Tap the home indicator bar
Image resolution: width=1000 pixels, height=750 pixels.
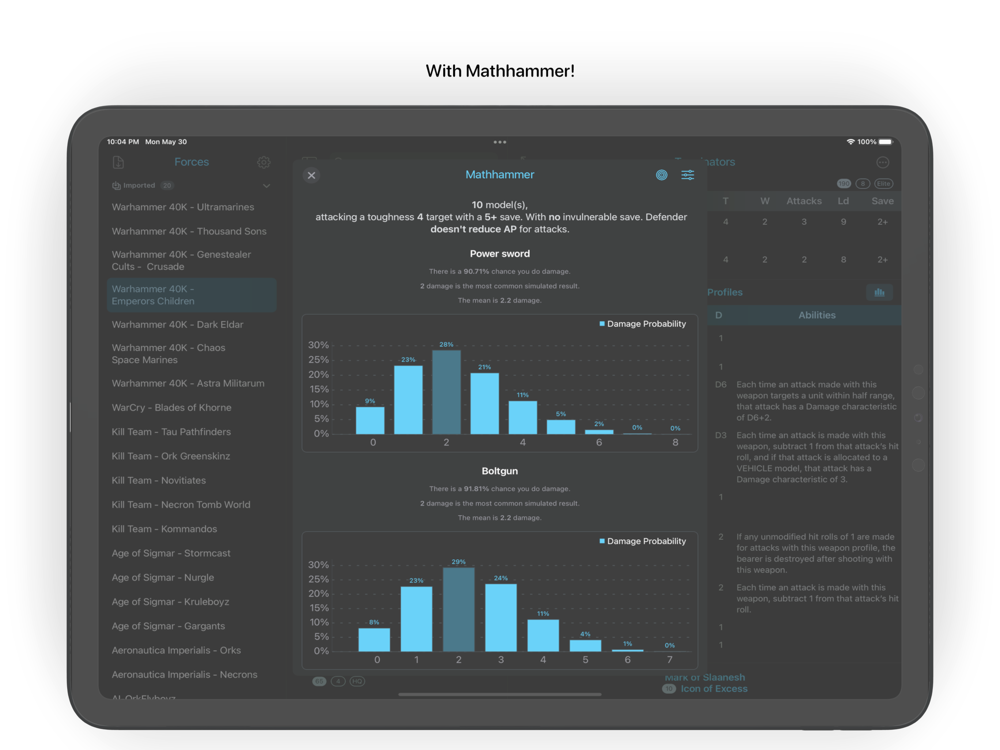point(500,695)
